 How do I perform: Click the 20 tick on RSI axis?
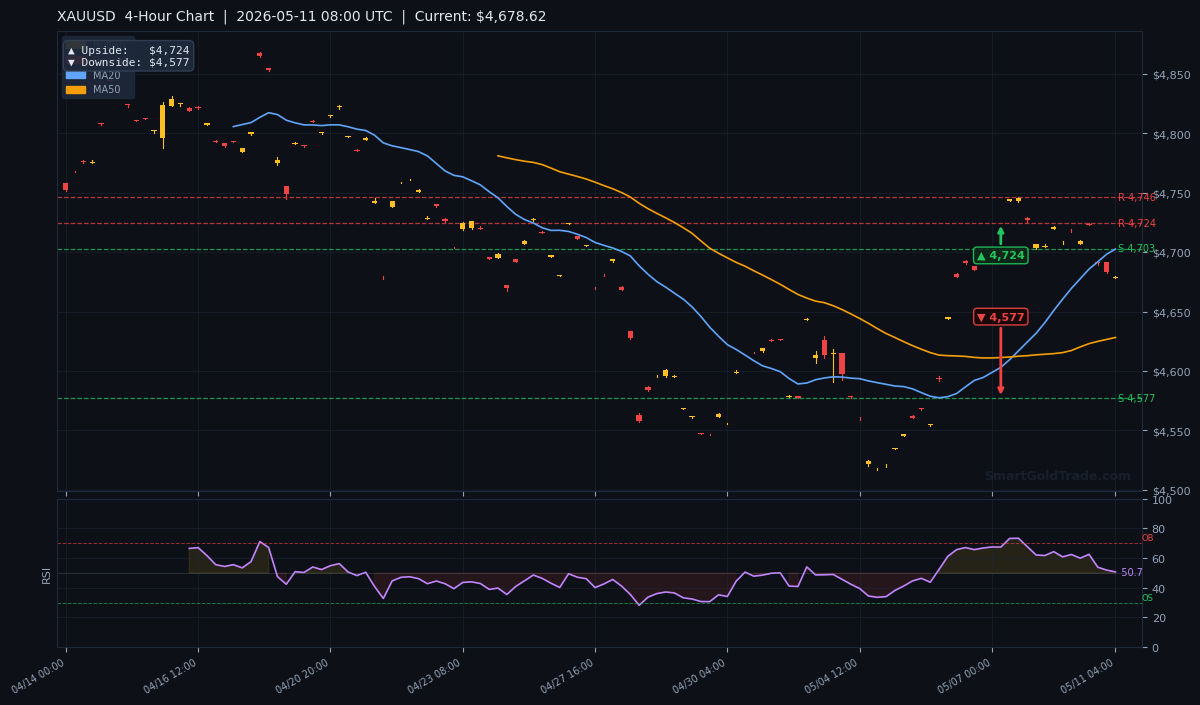point(1159,618)
